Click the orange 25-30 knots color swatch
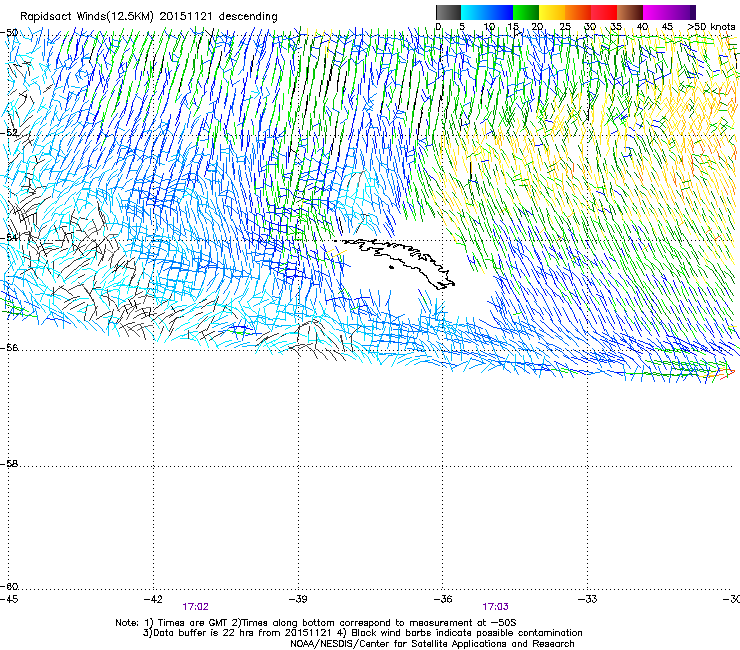Viewport: 740px width, 650px height. pos(578,12)
